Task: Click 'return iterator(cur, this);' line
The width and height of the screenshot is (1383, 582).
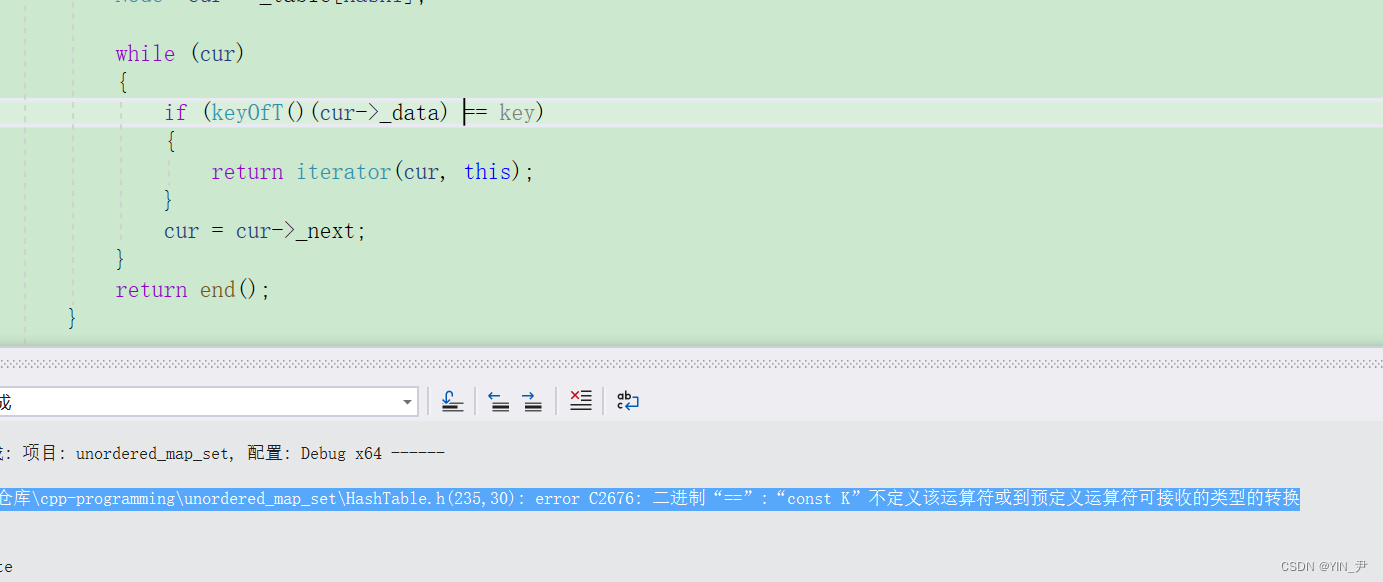Action: (x=373, y=172)
